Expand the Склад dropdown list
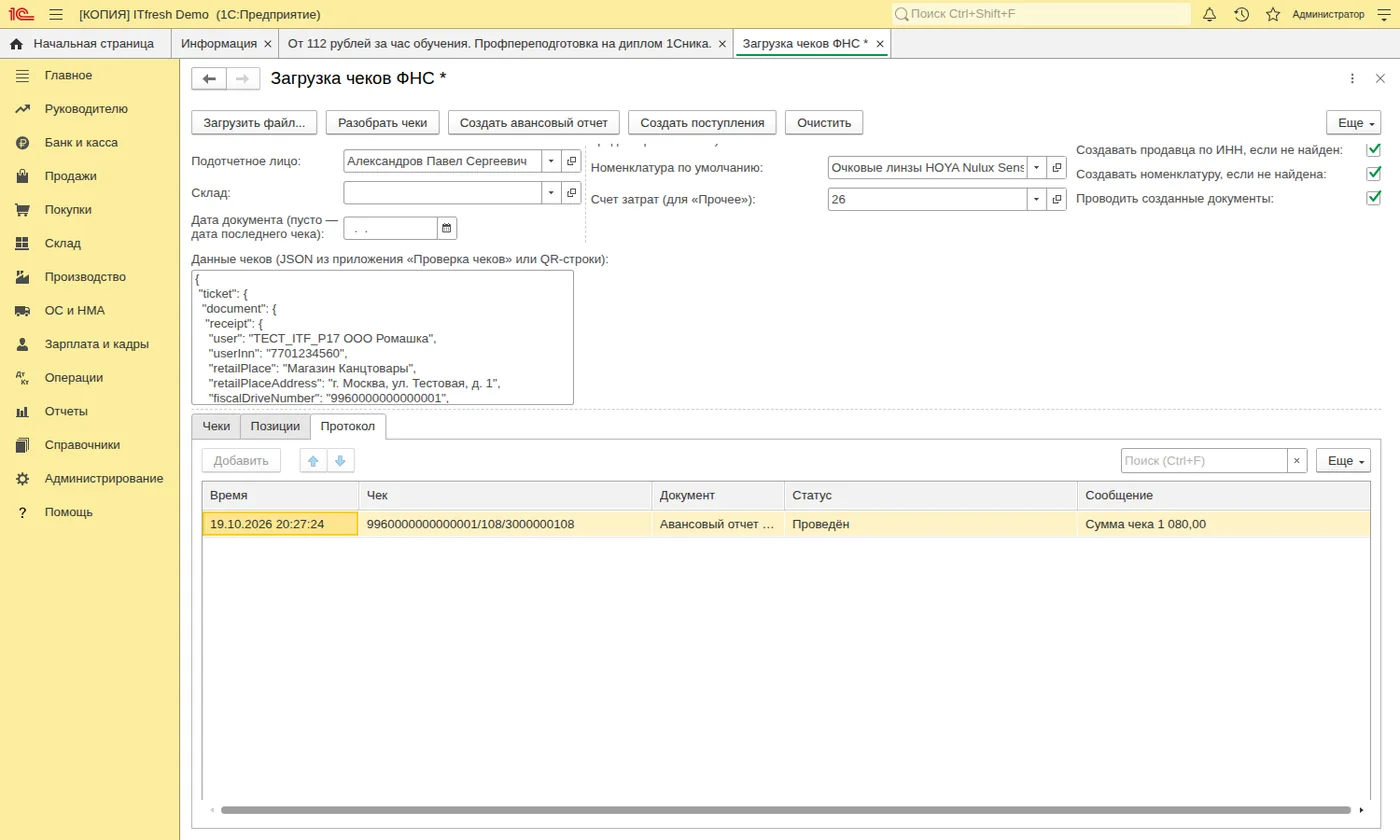The height and width of the screenshot is (840, 1400). pos(552,192)
